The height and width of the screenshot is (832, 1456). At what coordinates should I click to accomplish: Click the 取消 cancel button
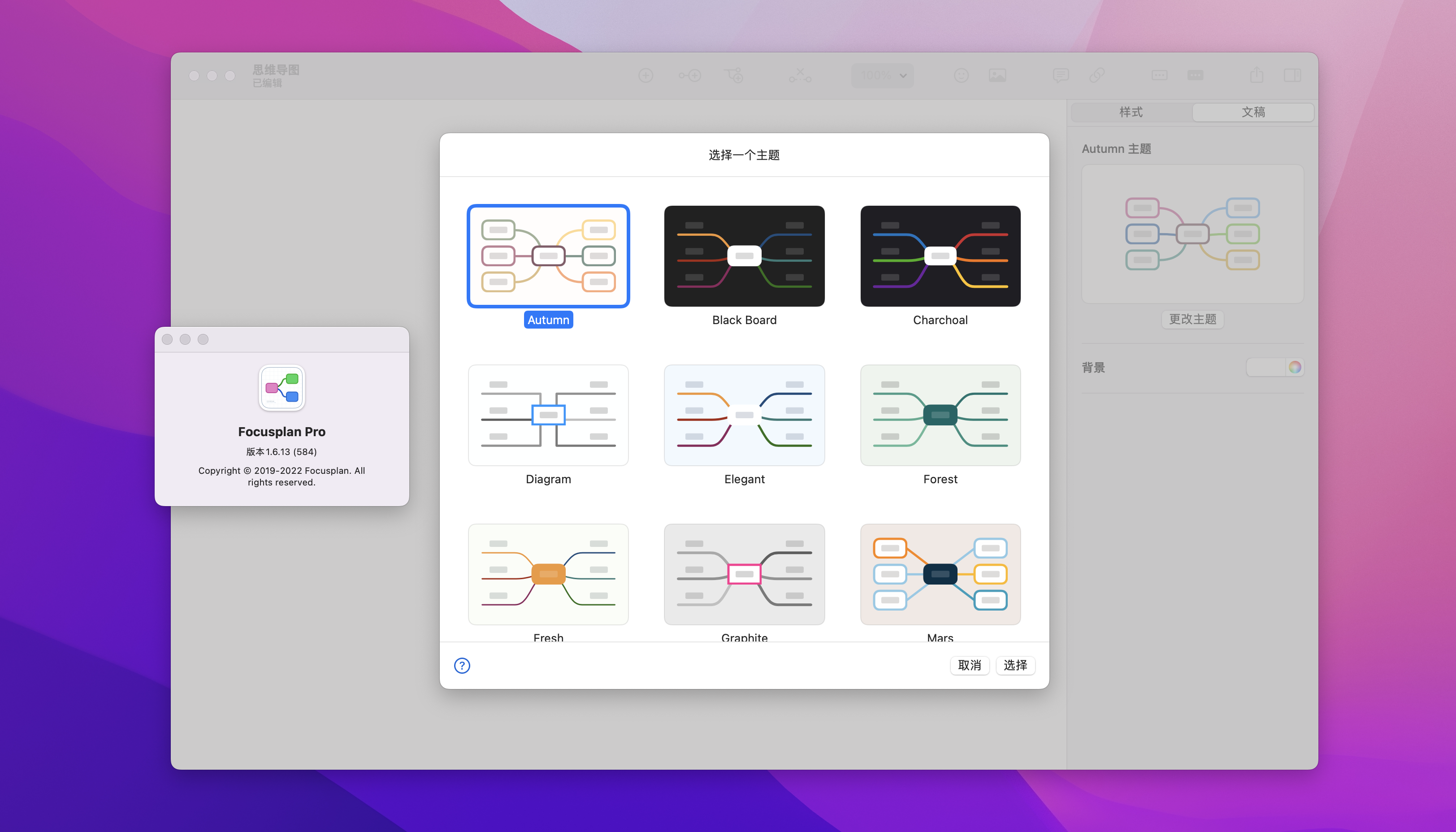969,665
